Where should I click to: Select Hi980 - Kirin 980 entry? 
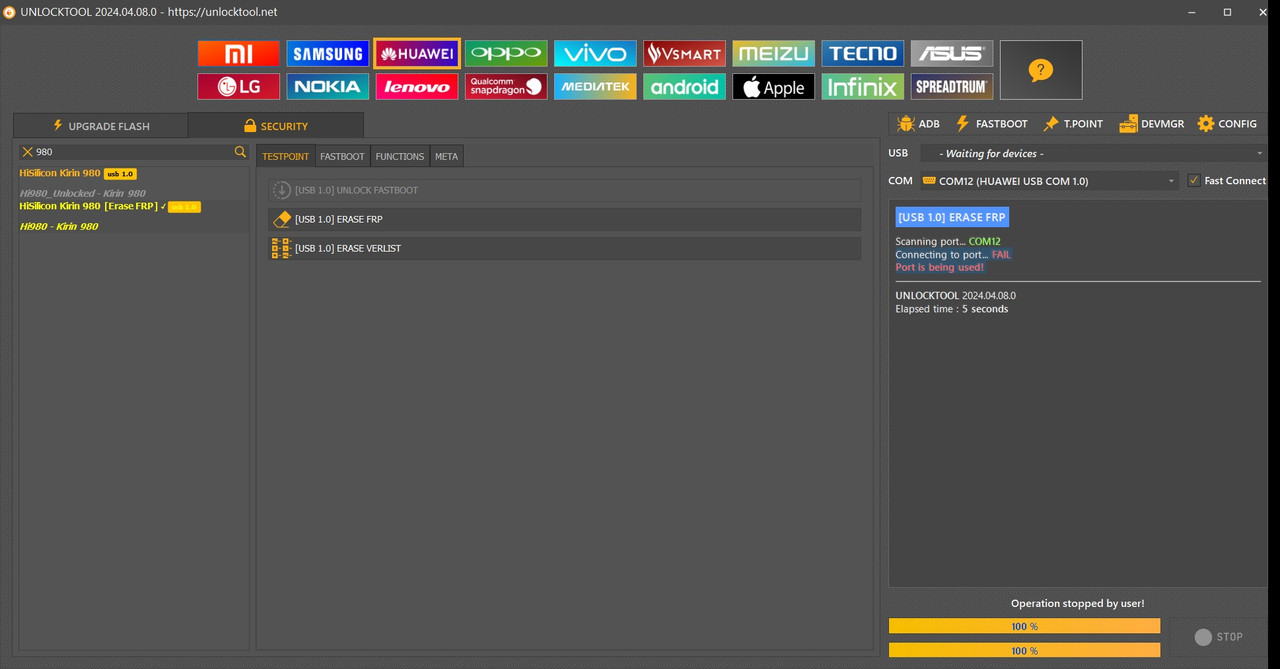(59, 226)
